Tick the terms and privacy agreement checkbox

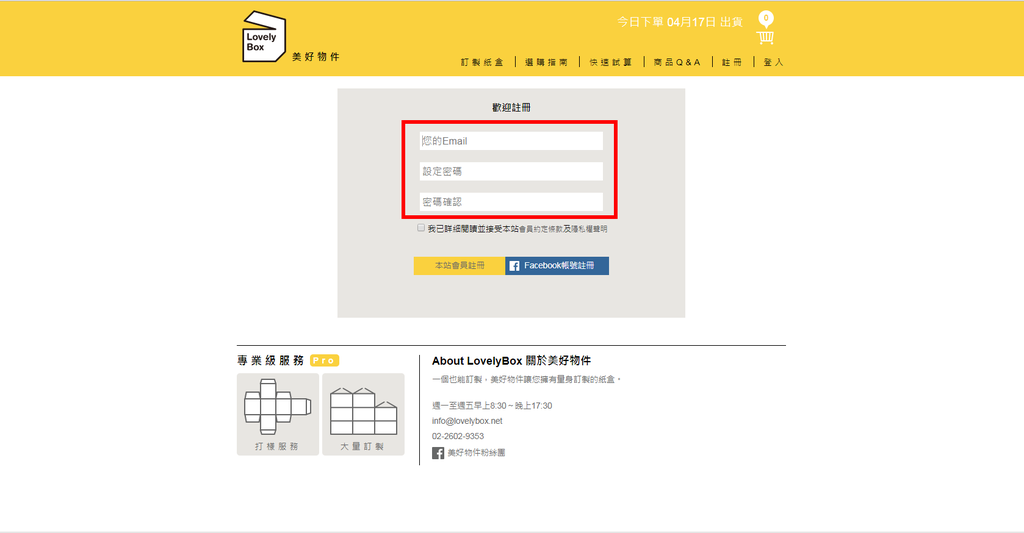coord(421,228)
